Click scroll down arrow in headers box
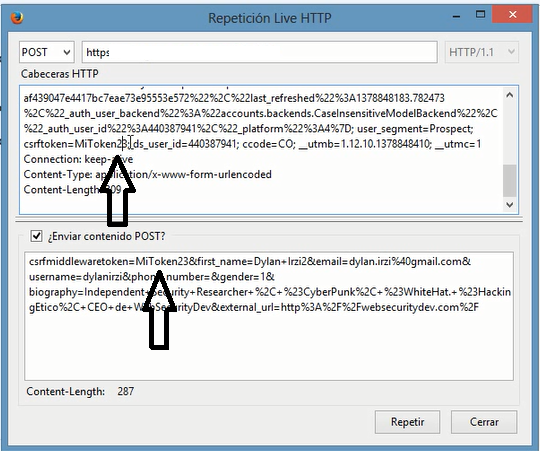The height and width of the screenshot is (451, 540). (x=510, y=204)
